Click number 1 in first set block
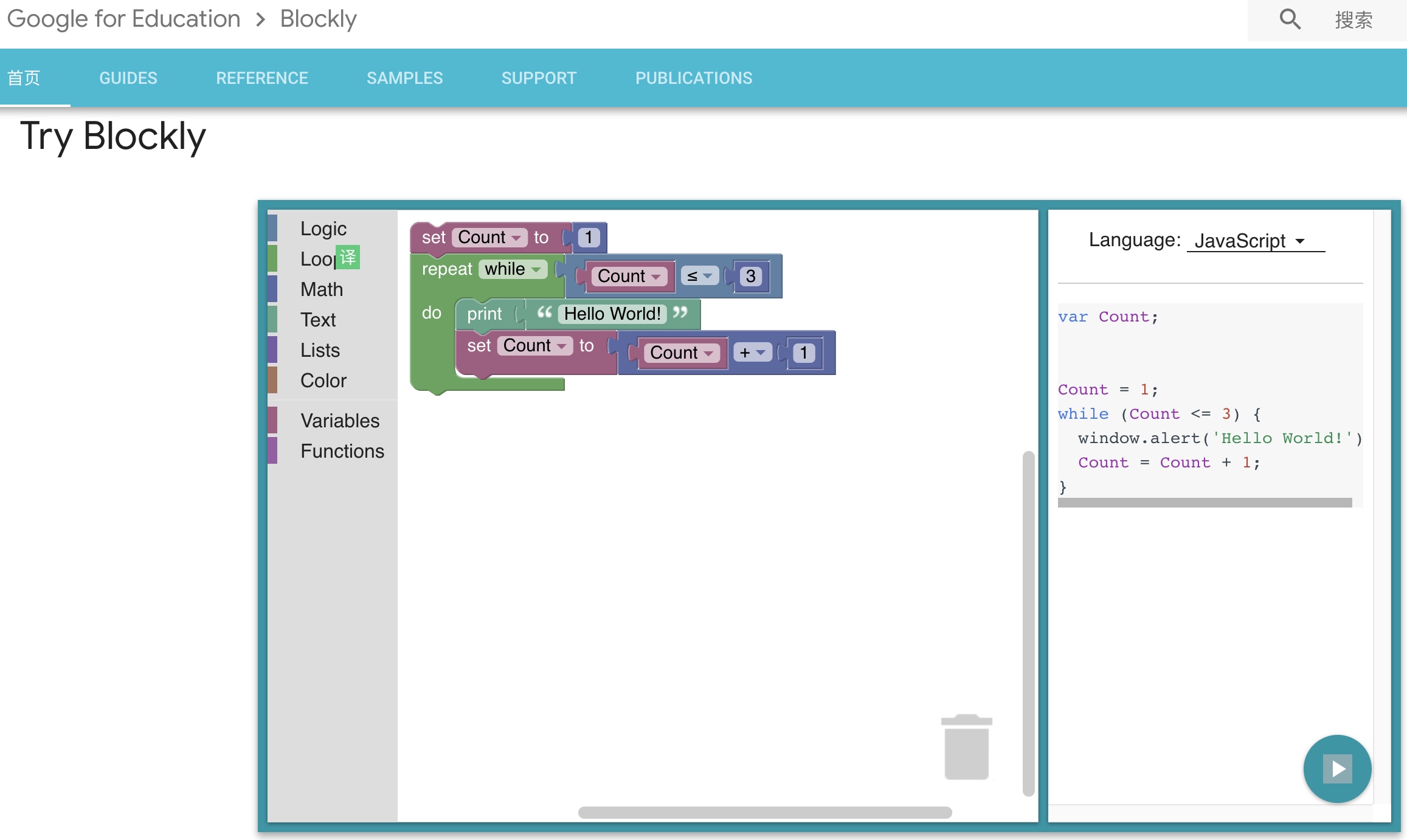 (x=589, y=237)
